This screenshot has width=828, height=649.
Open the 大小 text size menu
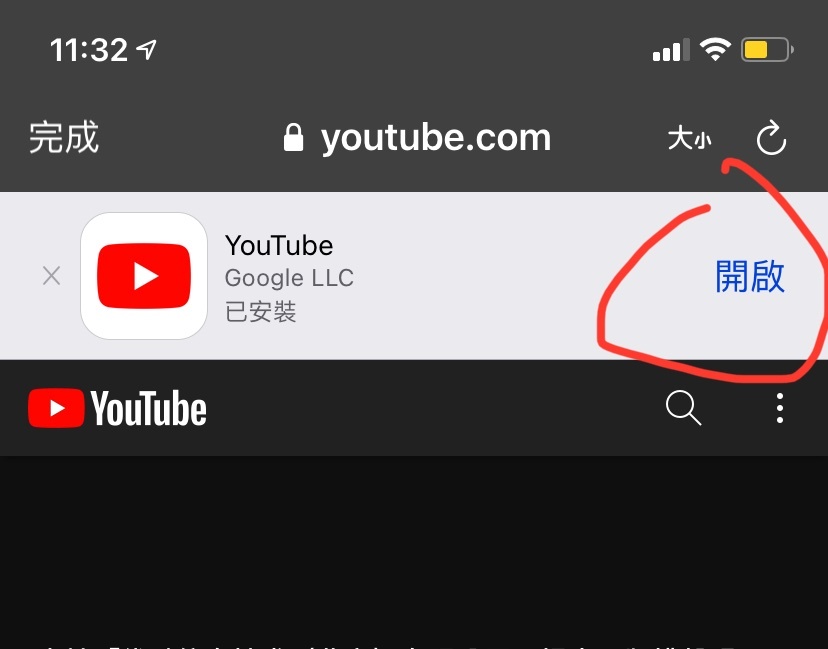689,138
